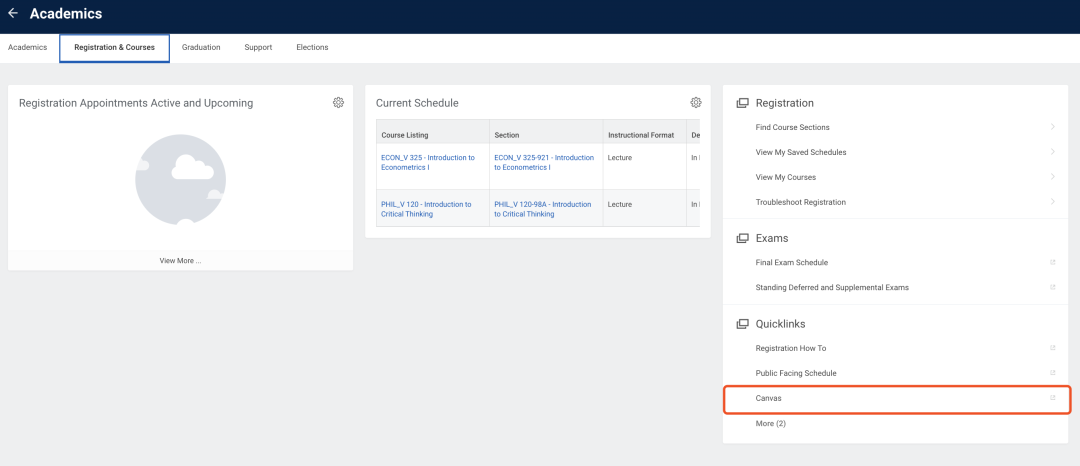Expand View My Saved Schedules chevron
Viewport: 1080px width, 466px height.
(1052, 152)
